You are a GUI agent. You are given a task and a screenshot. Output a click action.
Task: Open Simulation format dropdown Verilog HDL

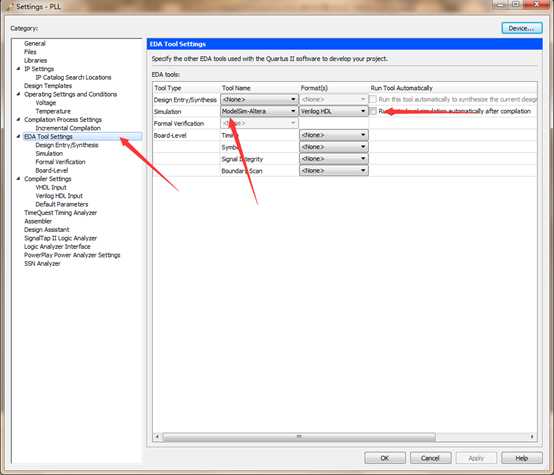coord(334,111)
